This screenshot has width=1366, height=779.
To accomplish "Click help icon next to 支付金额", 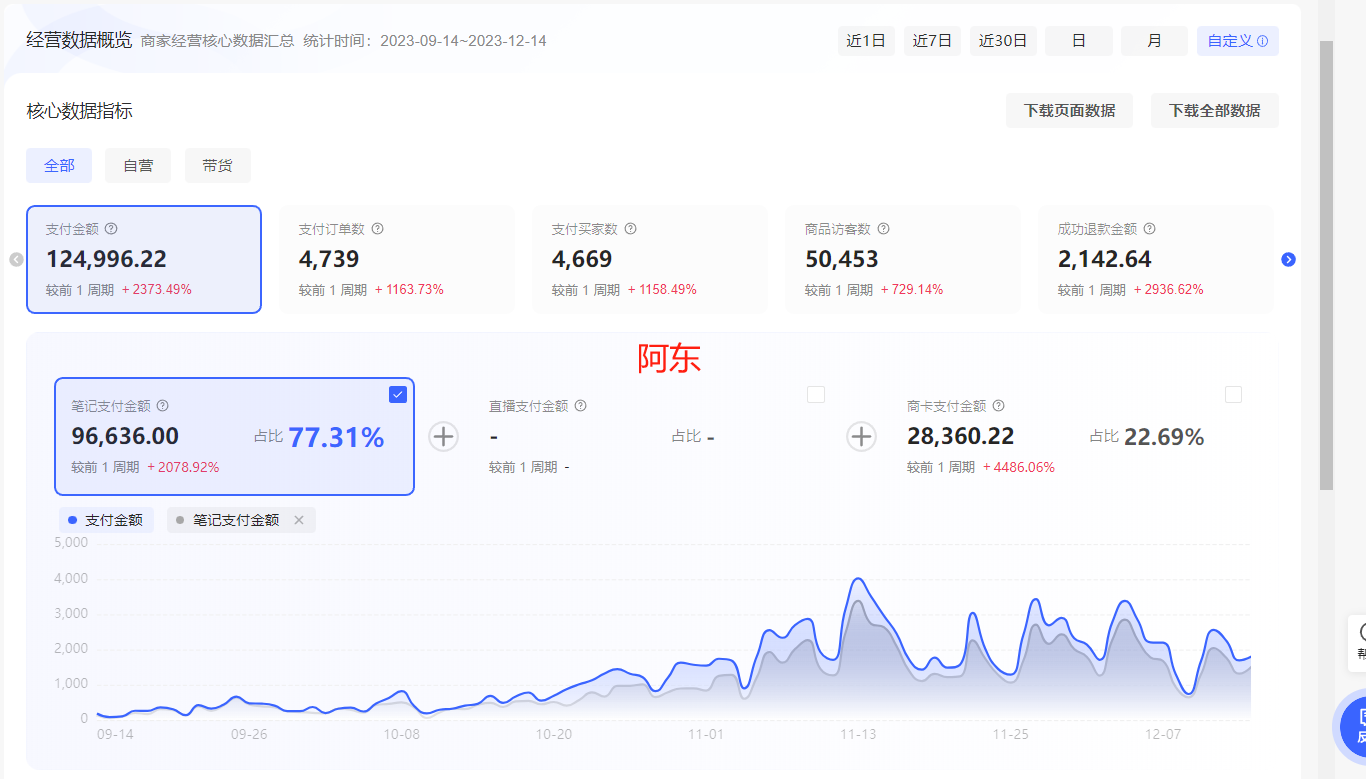I will point(111,229).
